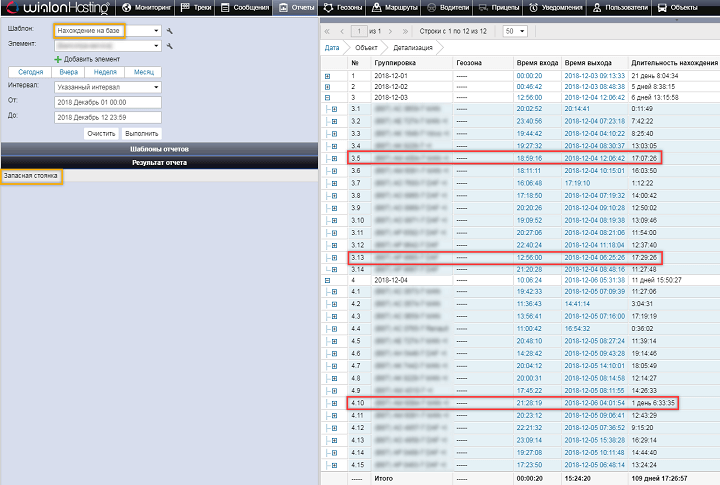Open the Геозоны panel
720x485 pixels.
click(347, 7)
